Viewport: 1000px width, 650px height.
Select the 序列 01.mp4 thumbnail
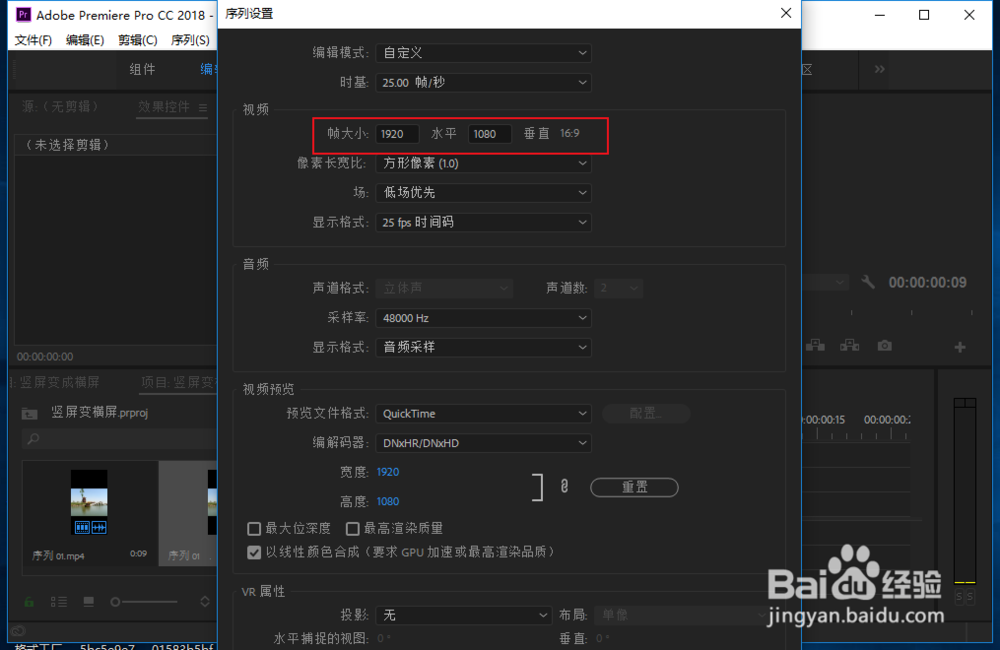(89, 502)
